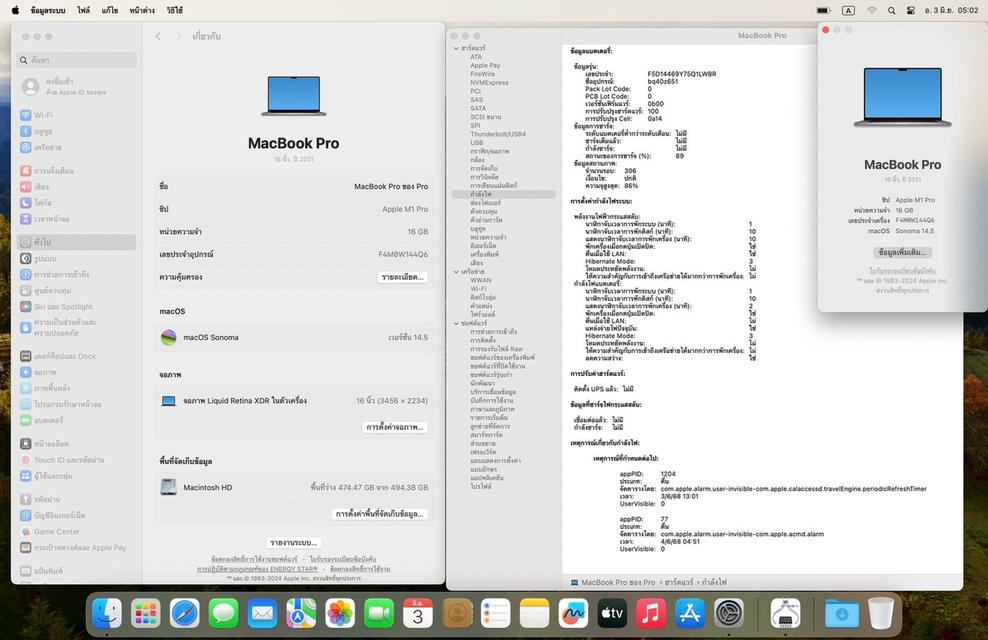Open แก้ไข menu in menu bar
The width and height of the screenshot is (988, 640).
tap(110, 11)
